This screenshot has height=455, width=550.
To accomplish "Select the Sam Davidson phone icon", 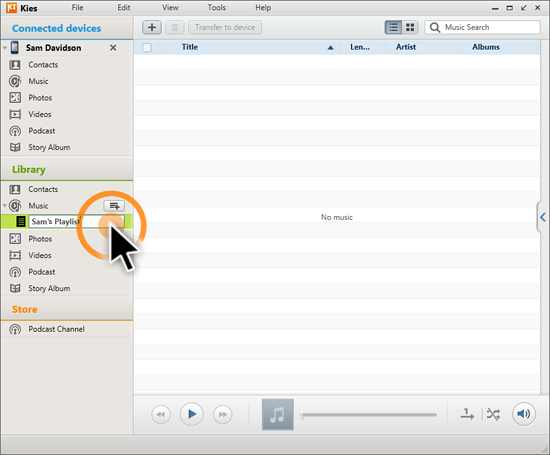I will (x=15, y=47).
